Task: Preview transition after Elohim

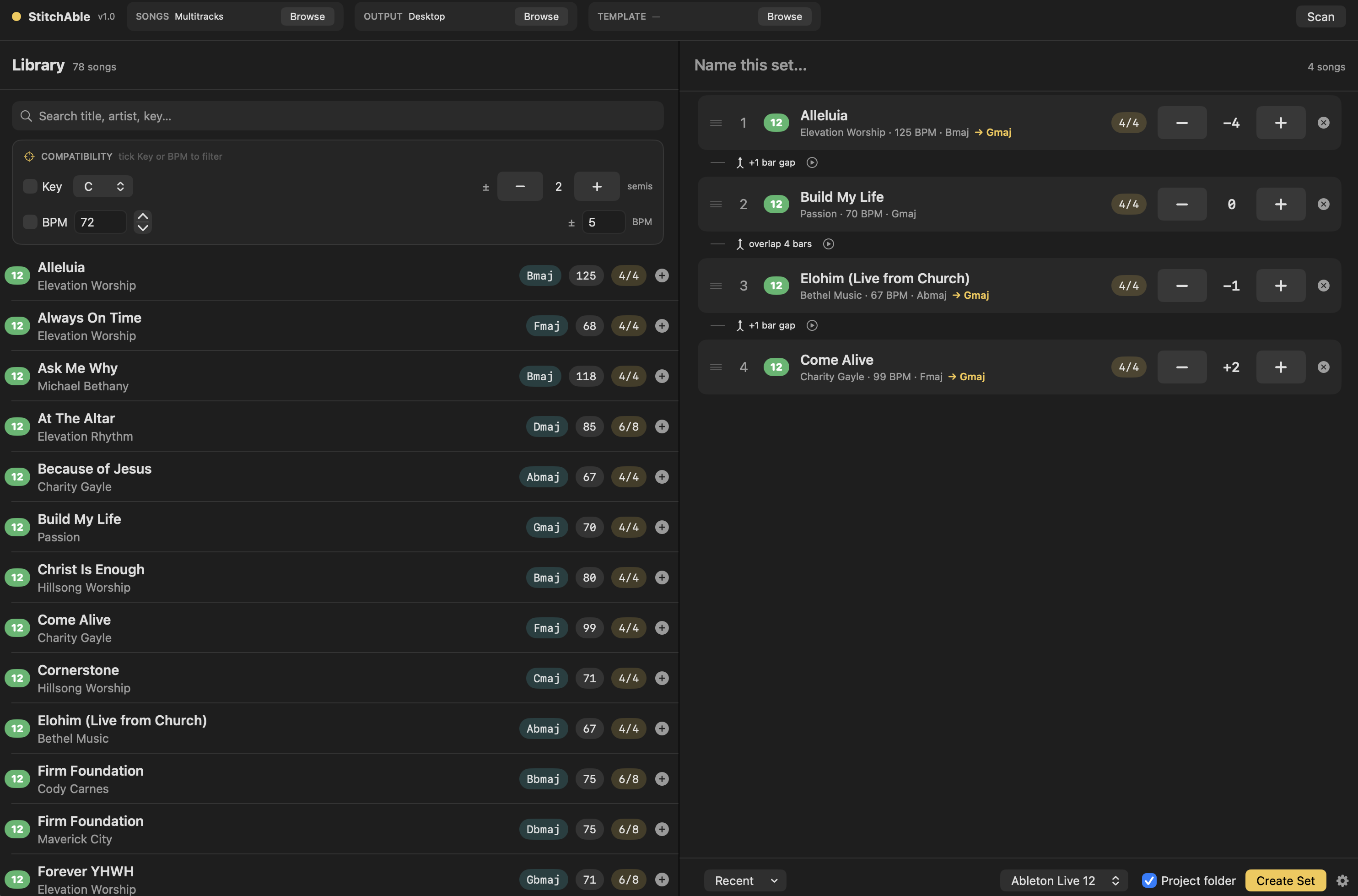Action: point(812,325)
